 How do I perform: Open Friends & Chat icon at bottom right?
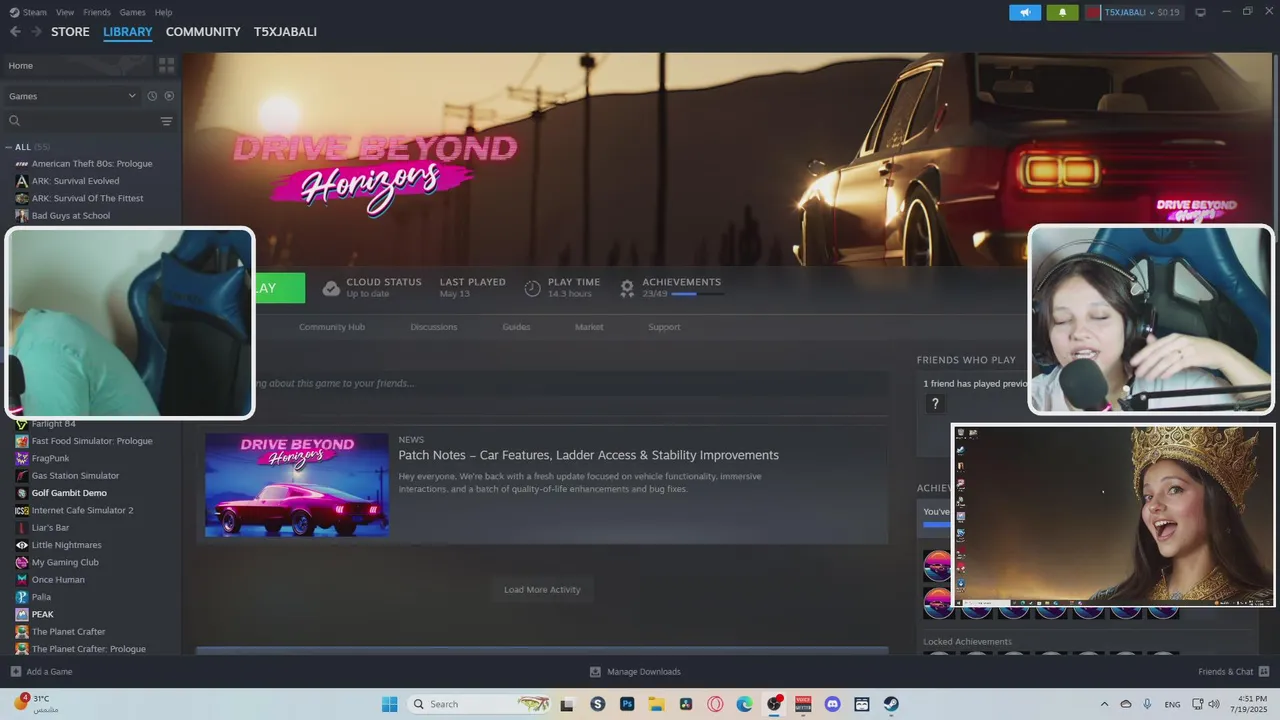click(x=1264, y=671)
